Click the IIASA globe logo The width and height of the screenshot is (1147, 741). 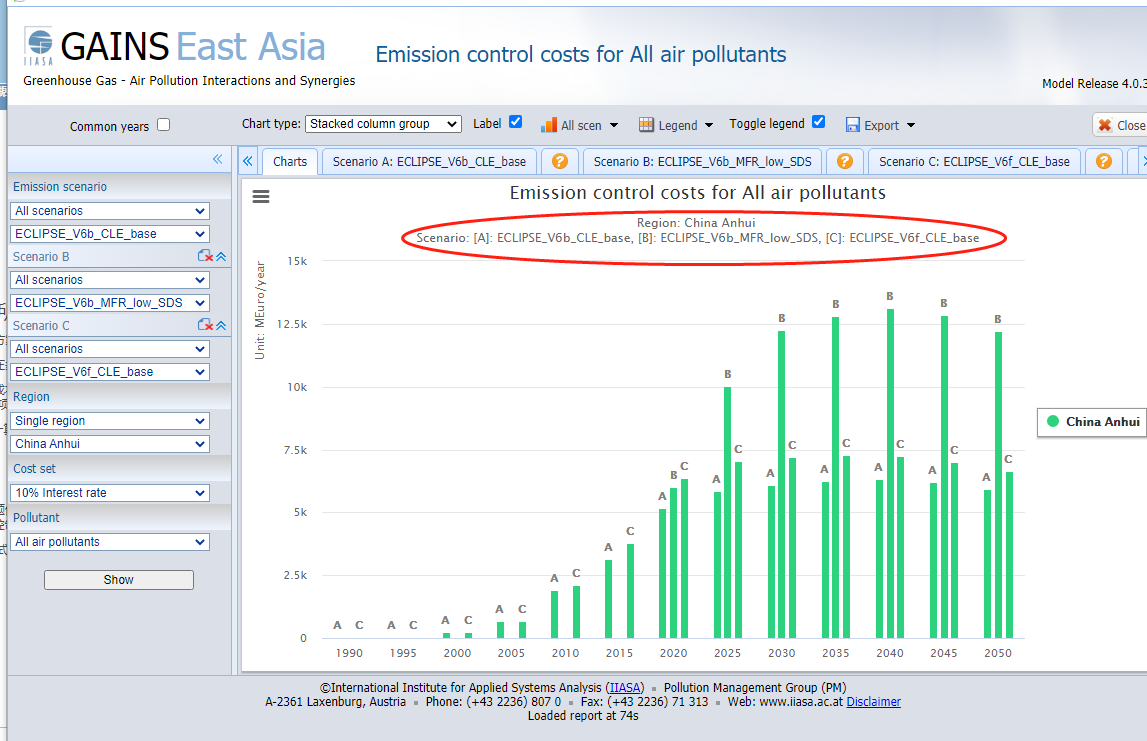tap(38, 46)
